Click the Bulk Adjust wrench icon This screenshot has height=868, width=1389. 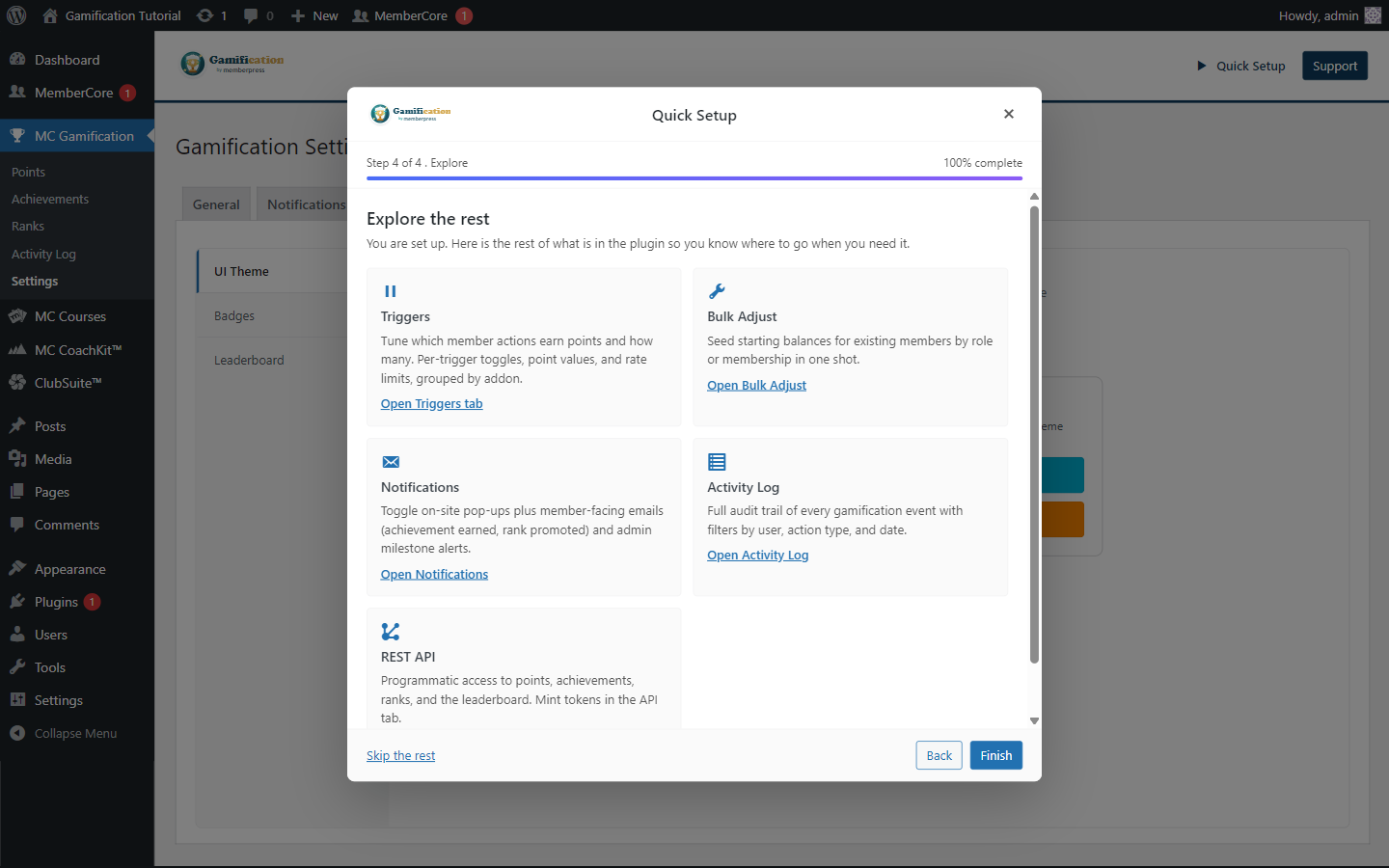click(x=717, y=291)
